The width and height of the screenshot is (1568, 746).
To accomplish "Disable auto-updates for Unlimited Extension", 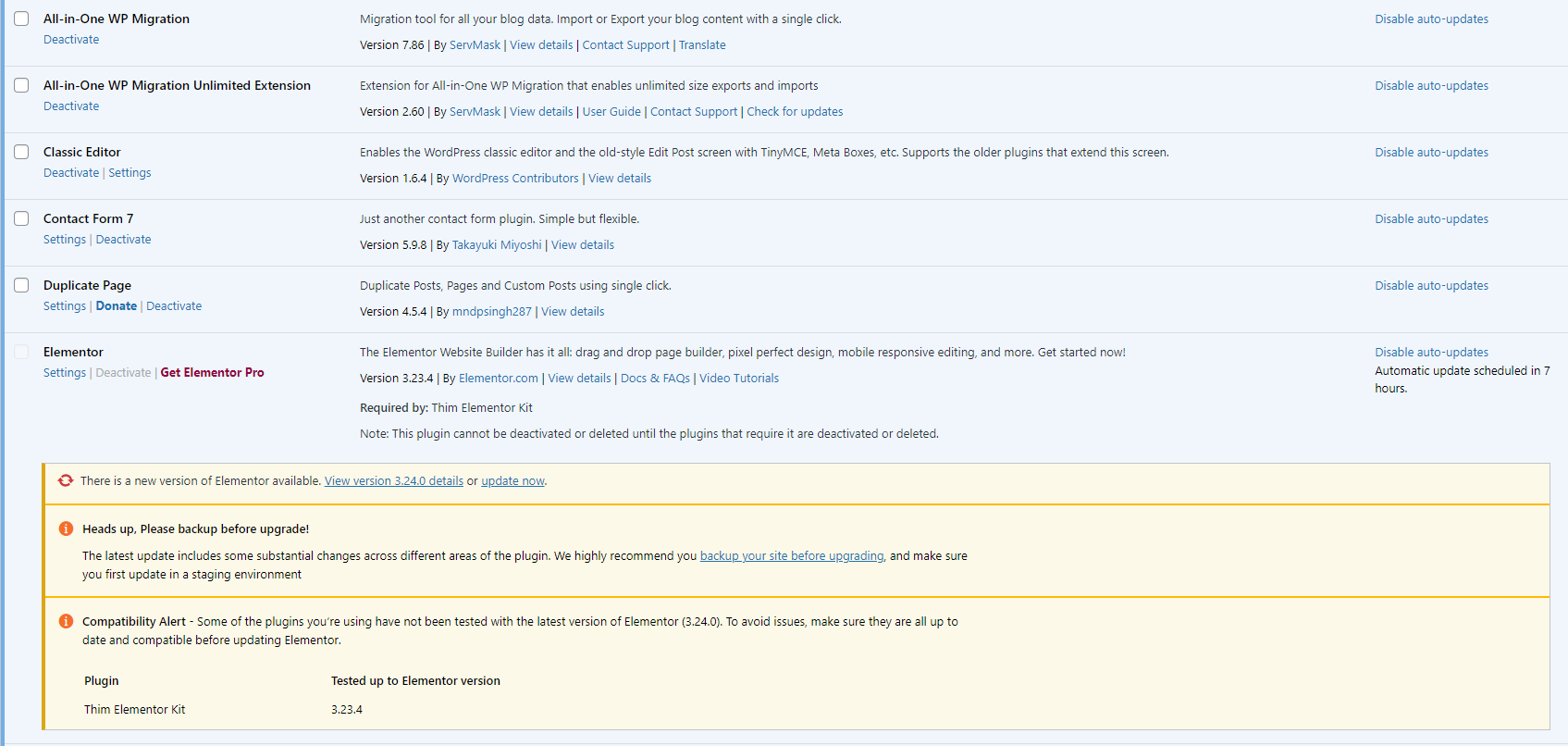I will point(1431,86).
